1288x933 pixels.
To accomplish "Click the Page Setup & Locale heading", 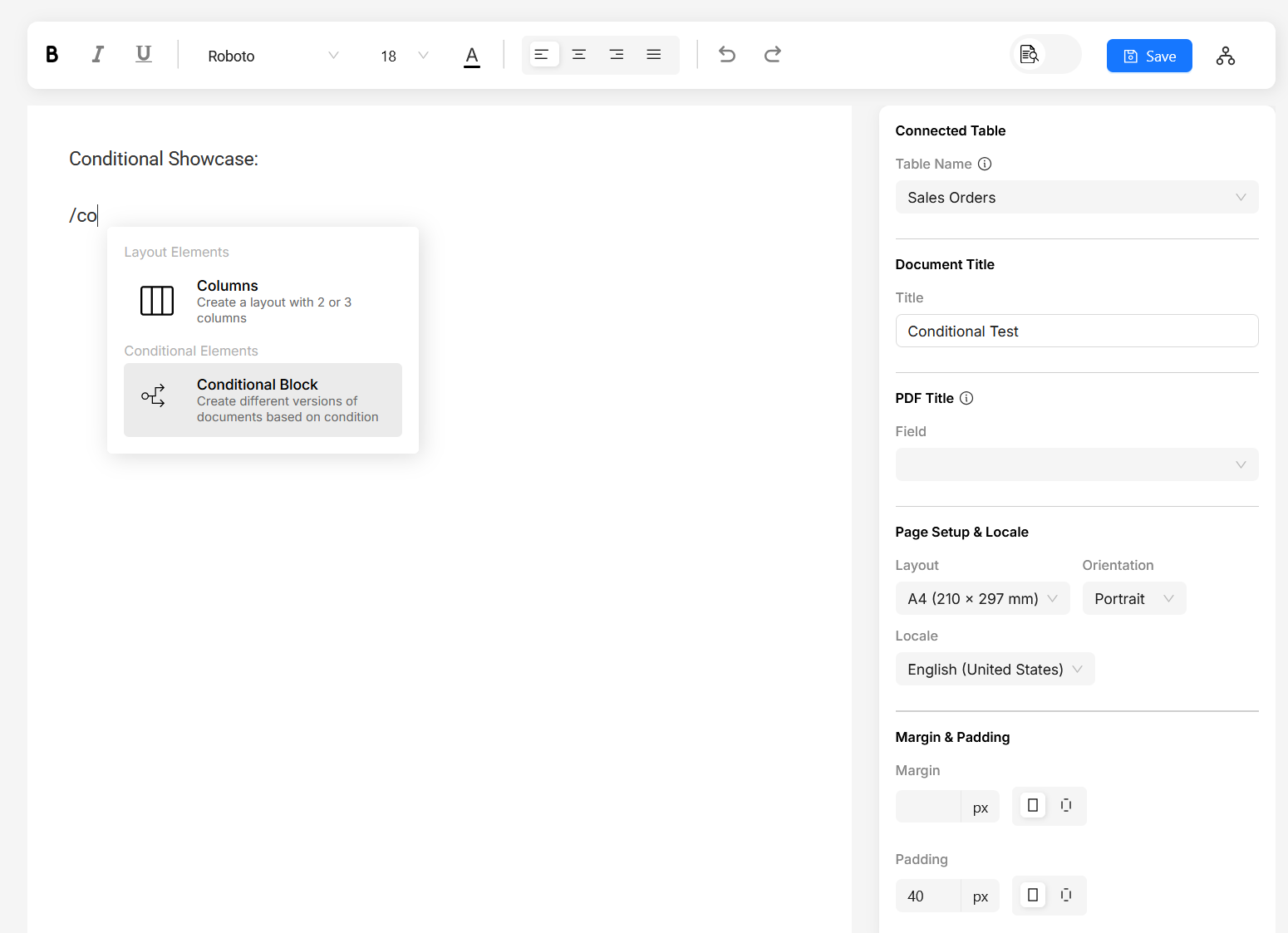I will coord(961,532).
